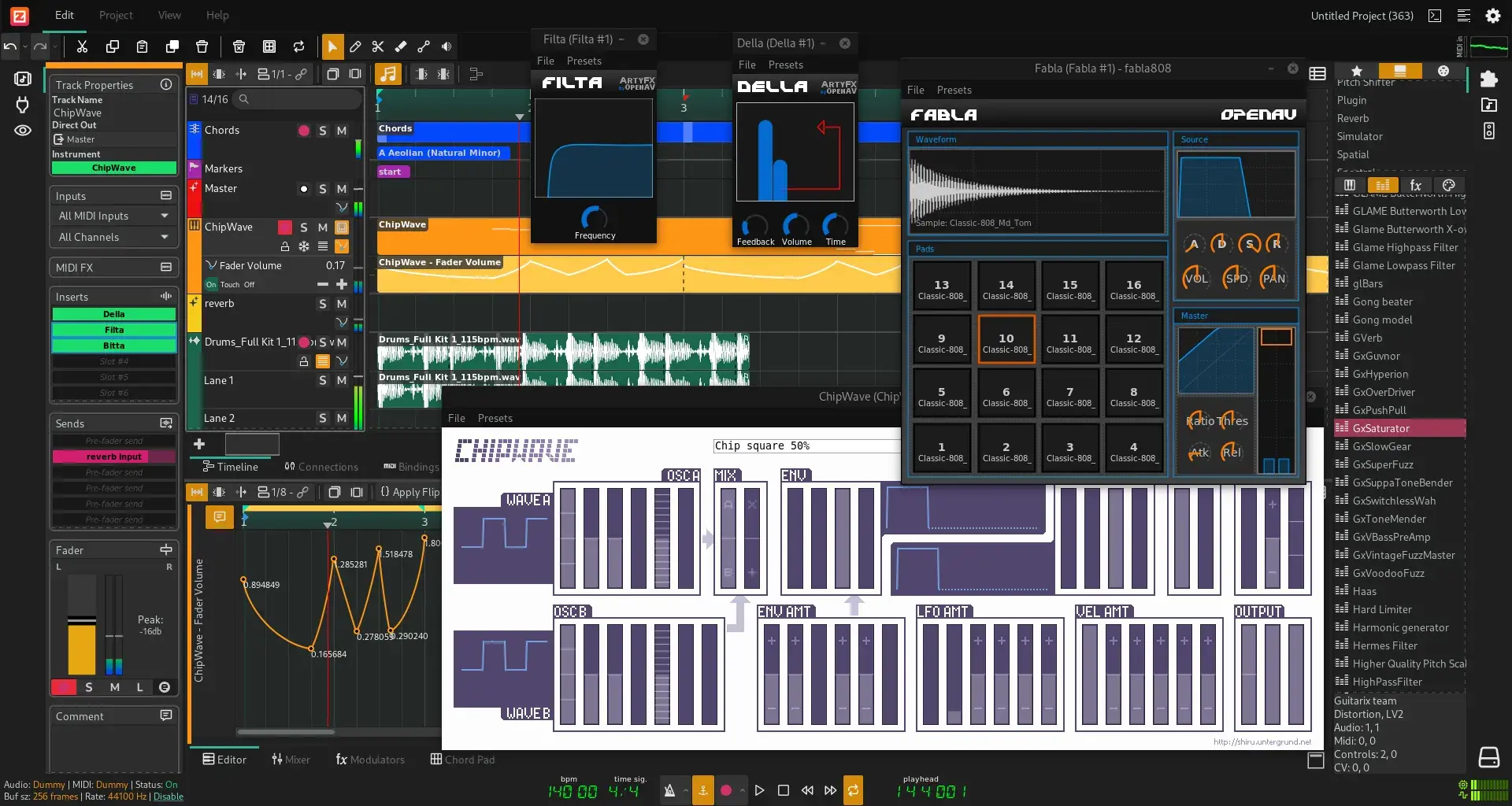Click the Undo arrow icon
Screen dimensions: 1512x806
click(x=10, y=47)
